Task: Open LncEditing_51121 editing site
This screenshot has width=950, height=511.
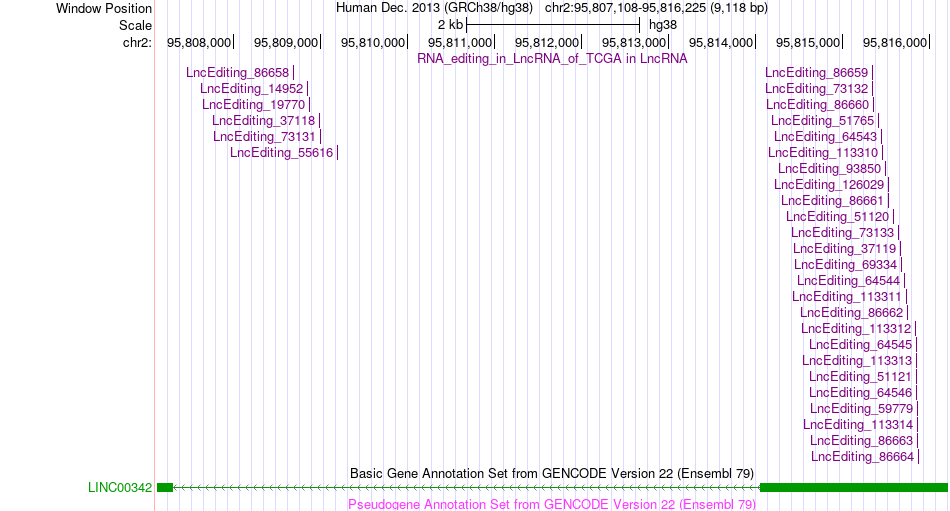Action: [861, 377]
